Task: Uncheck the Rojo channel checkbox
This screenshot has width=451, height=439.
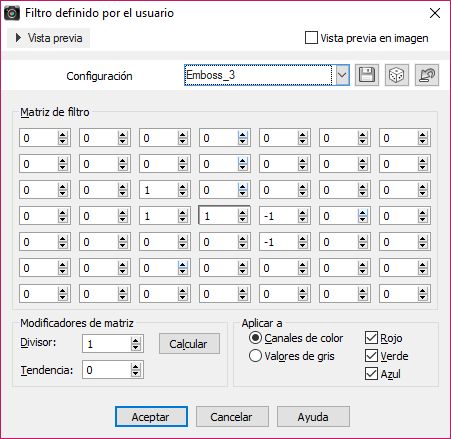Action: (x=371, y=338)
